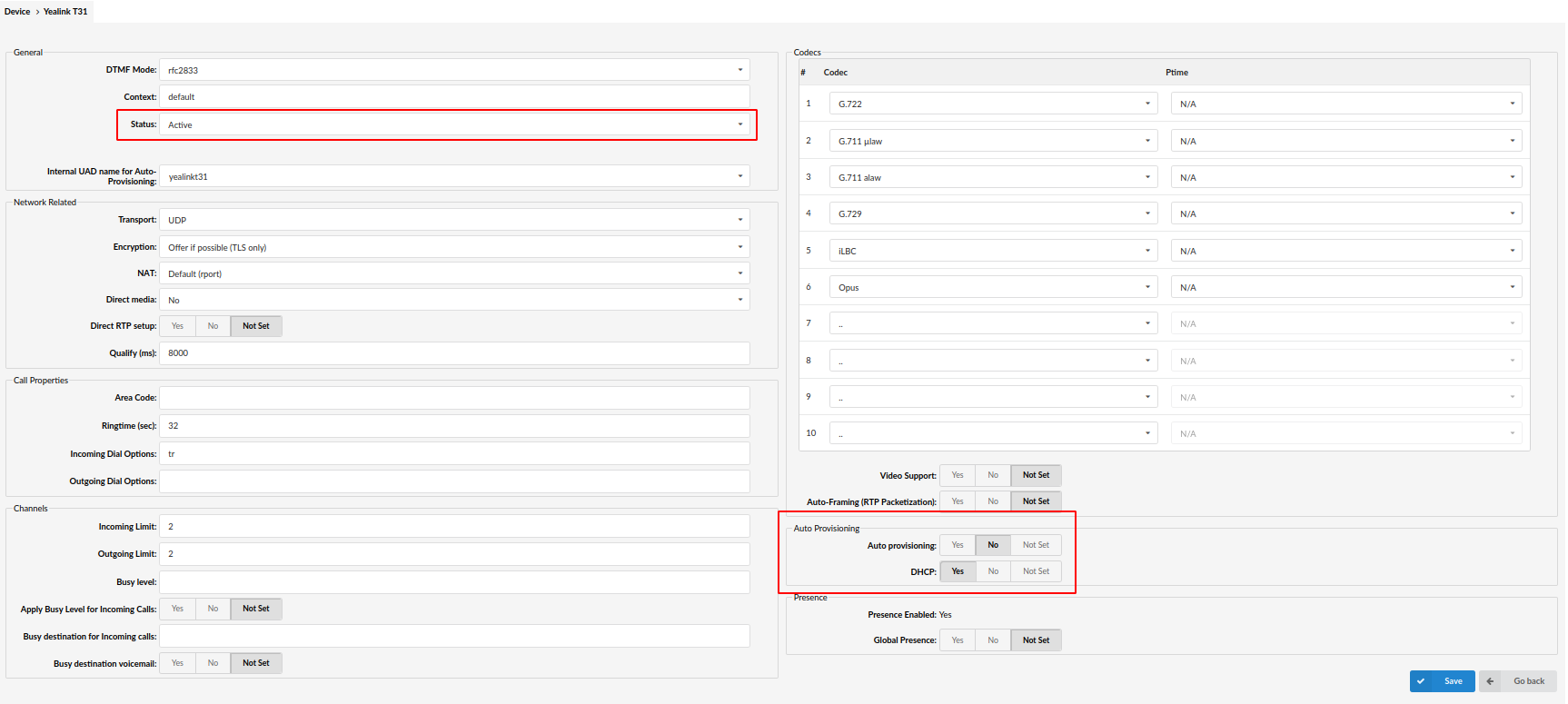Open the Status dropdown showing Active
Image resolution: width=1568 pixels, height=704 pixels.
click(454, 124)
